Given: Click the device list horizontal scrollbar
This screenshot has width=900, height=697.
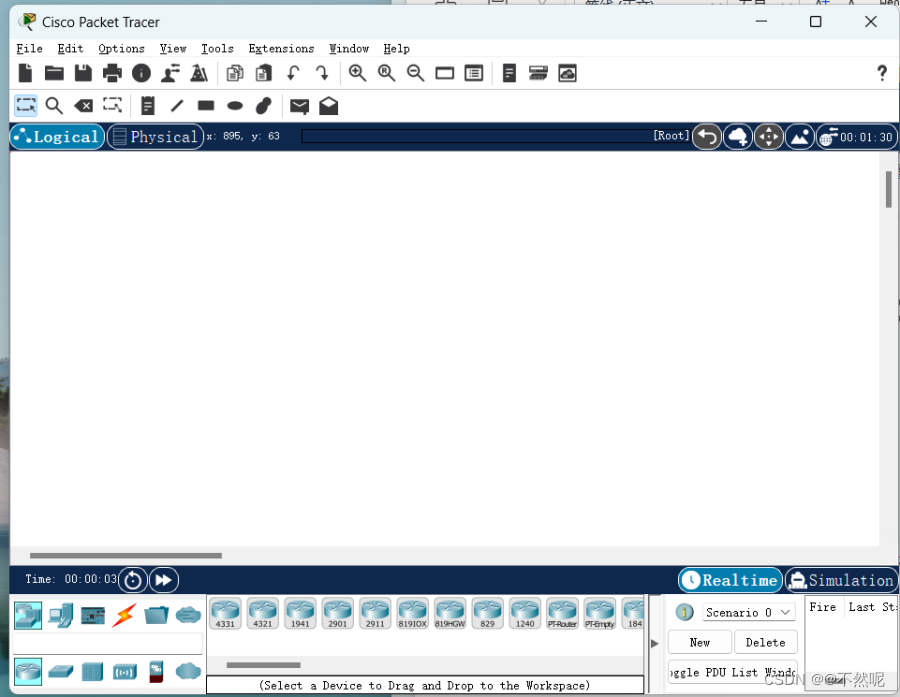Looking at the screenshot, I should (x=263, y=665).
